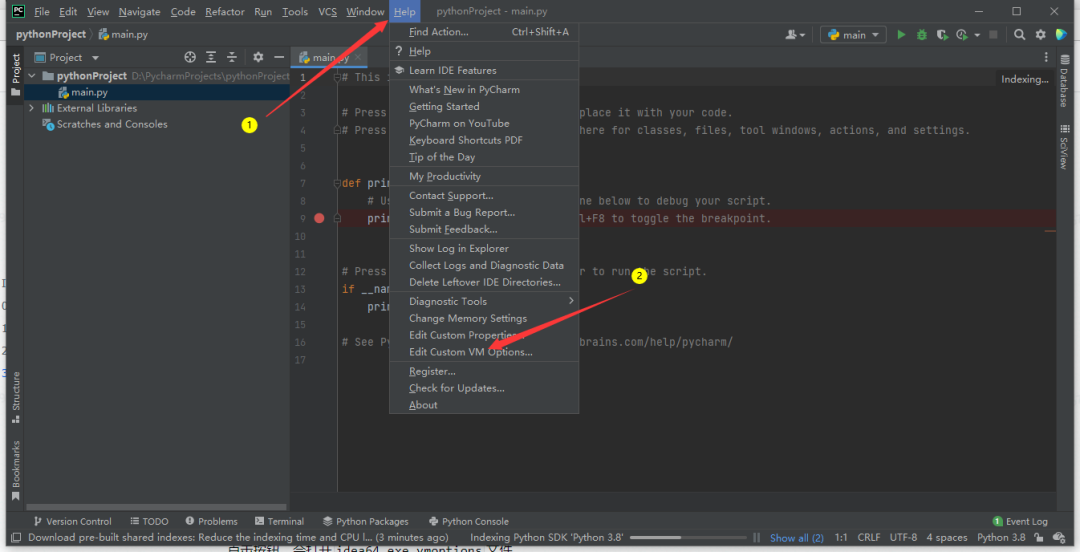Click tool windows quick access icon in status bar
1080x552 pixels.
(x=16, y=538)
